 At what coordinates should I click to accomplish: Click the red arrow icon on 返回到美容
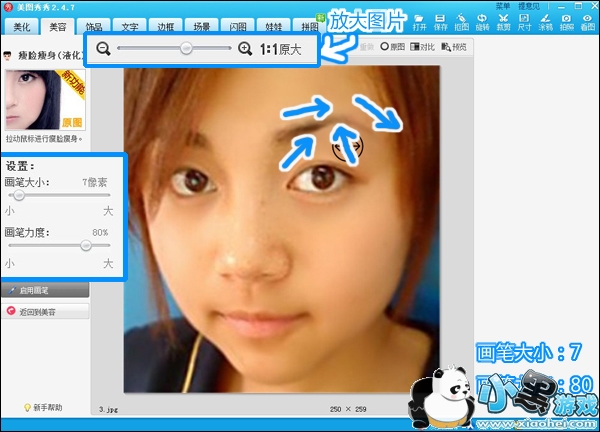(x=11, y=311)
